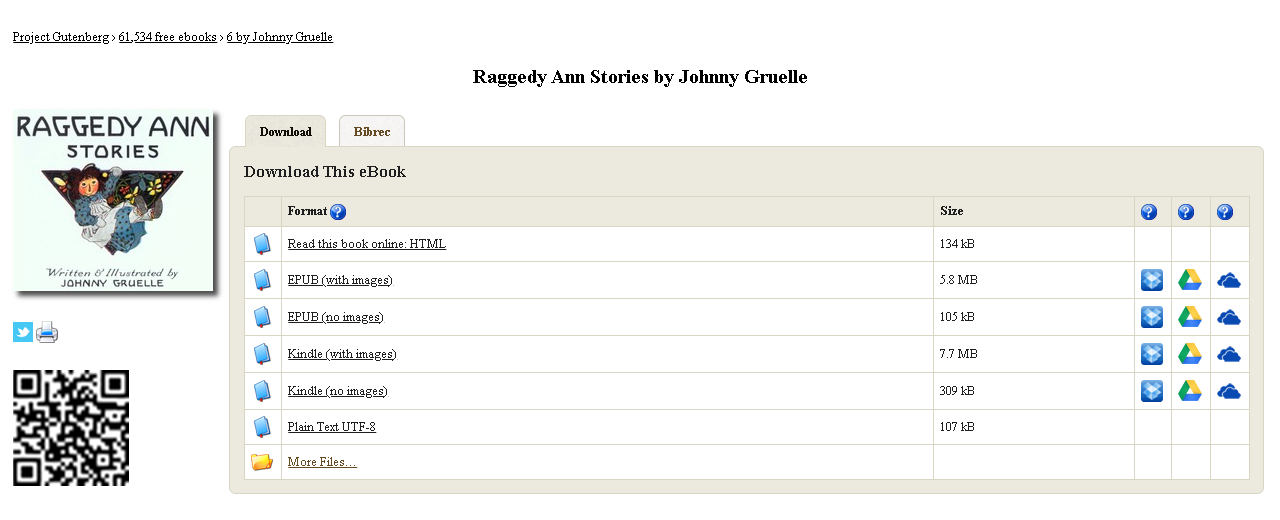
Task: Click the QR code image
Action: 71,428
